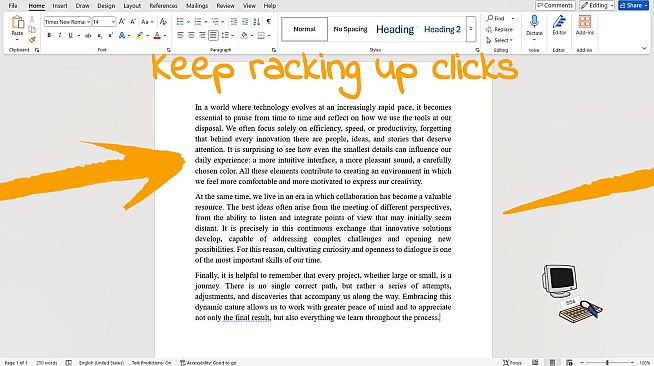The height and width of the screenshot is (366, 654).
Task: Apply red font color
Action: pyautogui.click(x=157, y=35)
